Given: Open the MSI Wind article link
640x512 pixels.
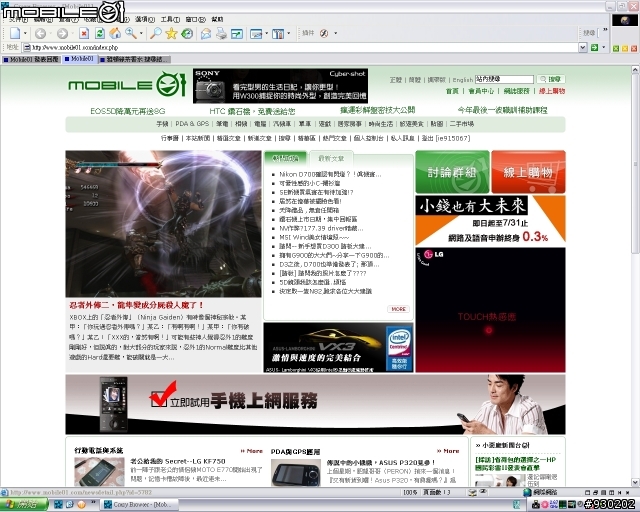Looking at the screenshot, I should (314, 237).
